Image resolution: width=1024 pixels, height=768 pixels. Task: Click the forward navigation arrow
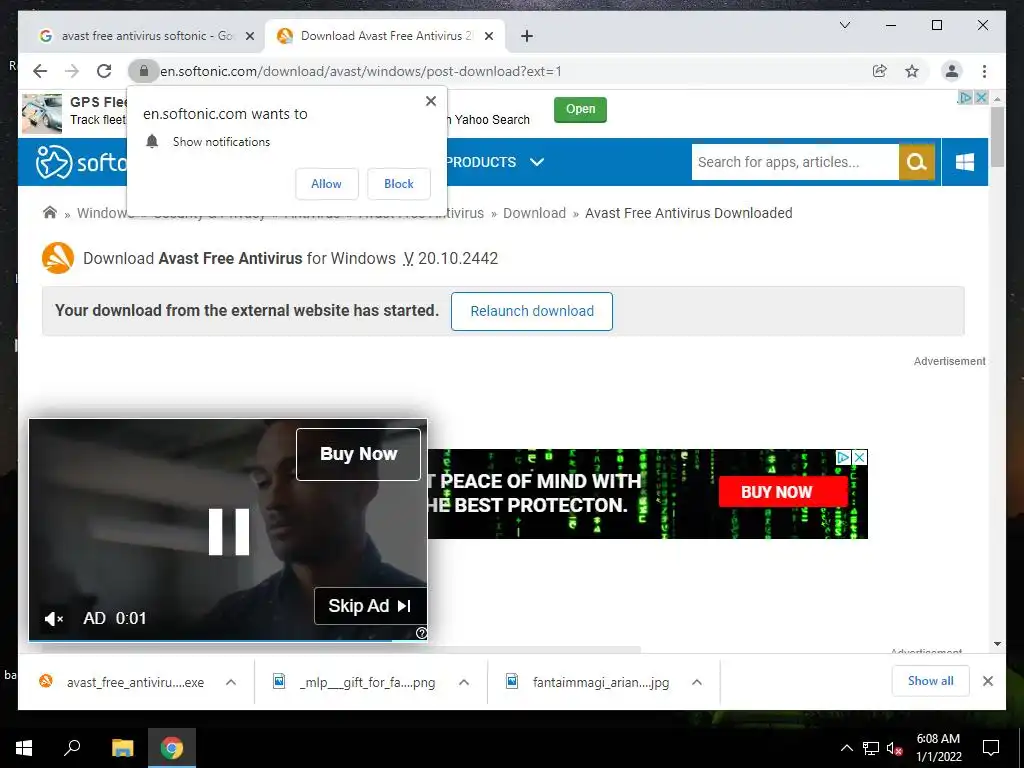tap(72, 71)
